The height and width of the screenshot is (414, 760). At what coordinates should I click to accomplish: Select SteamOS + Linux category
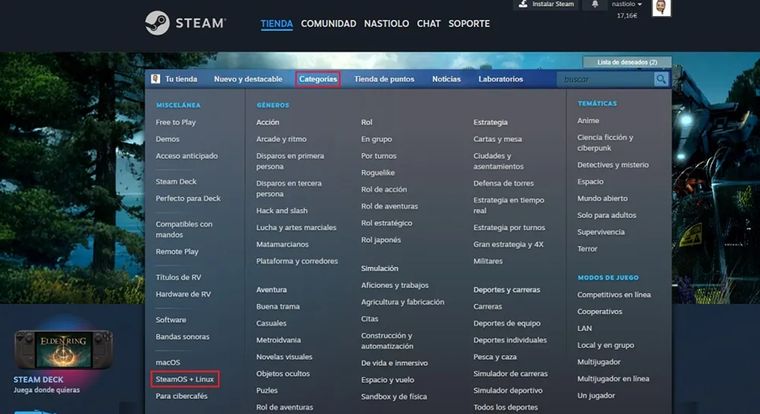185,379
